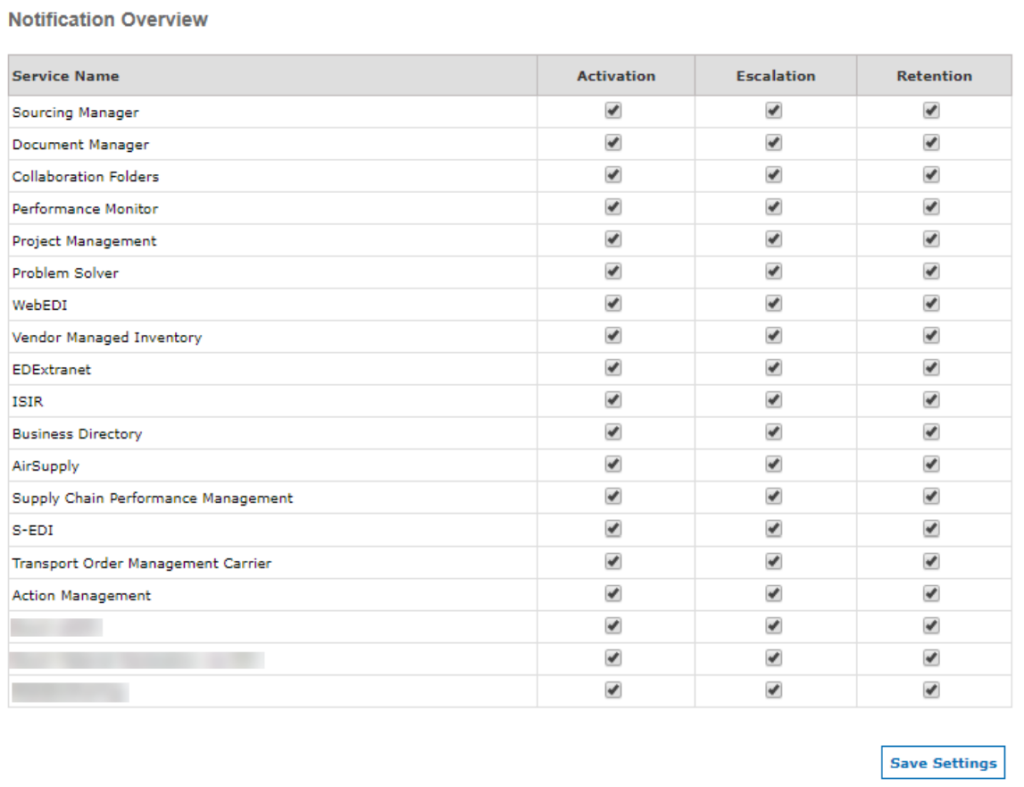The image size is (1024, 787).
Task: Toggle Escalation for Document Manager
Action: [x=773, y=142]
